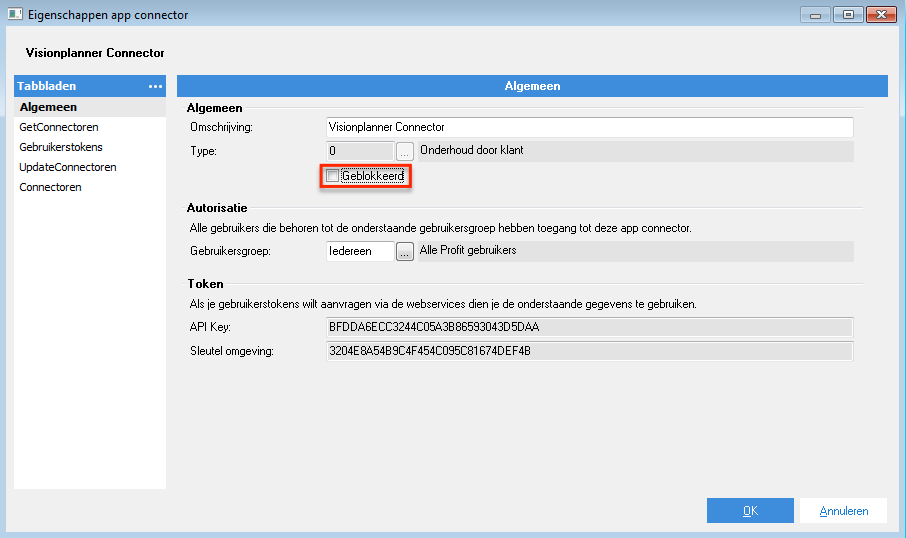
Task: Click the app icon in title bar
Action: click(x=15, y=14)
